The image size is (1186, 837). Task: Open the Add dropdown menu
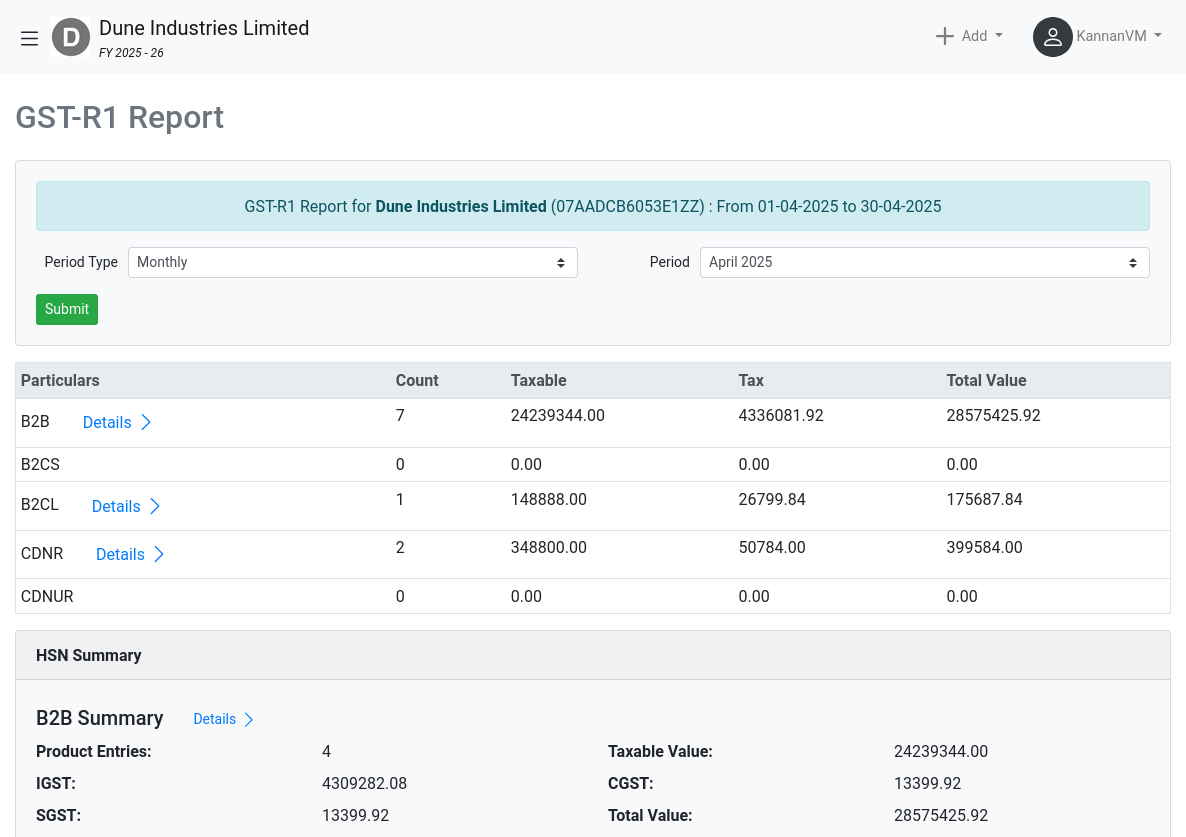pos(969,36)
